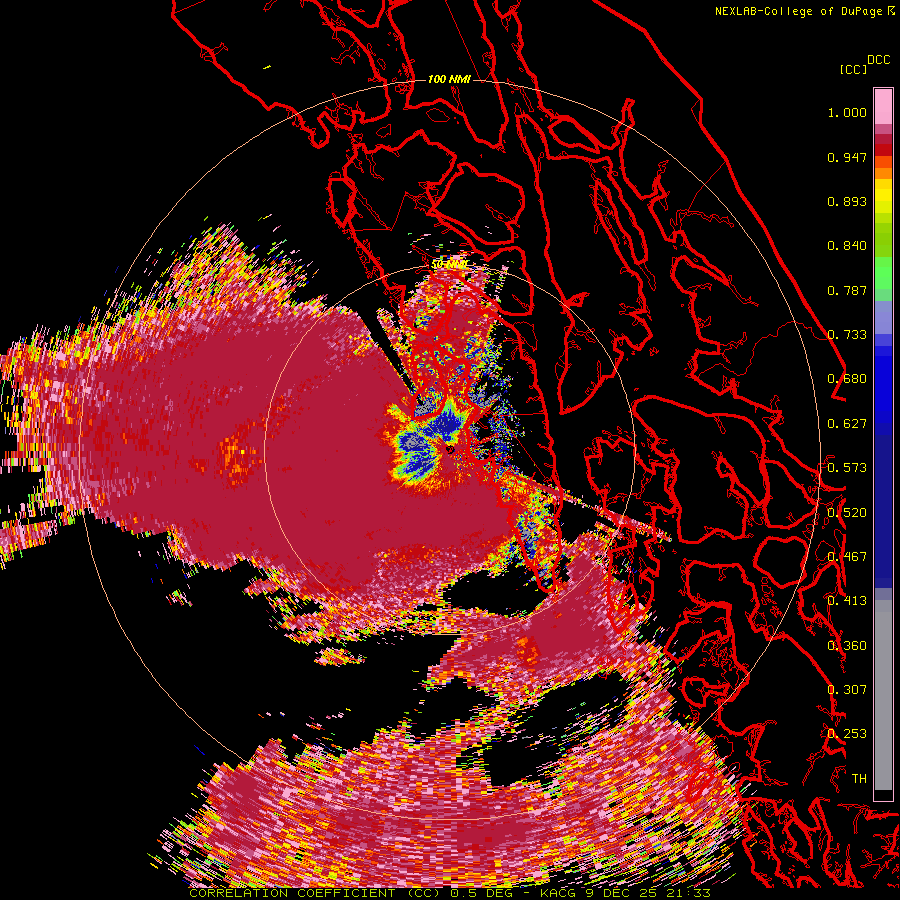Pick the bright green segment of the color scale
This screenshot has width=900, height=900.
click(883, 273)
